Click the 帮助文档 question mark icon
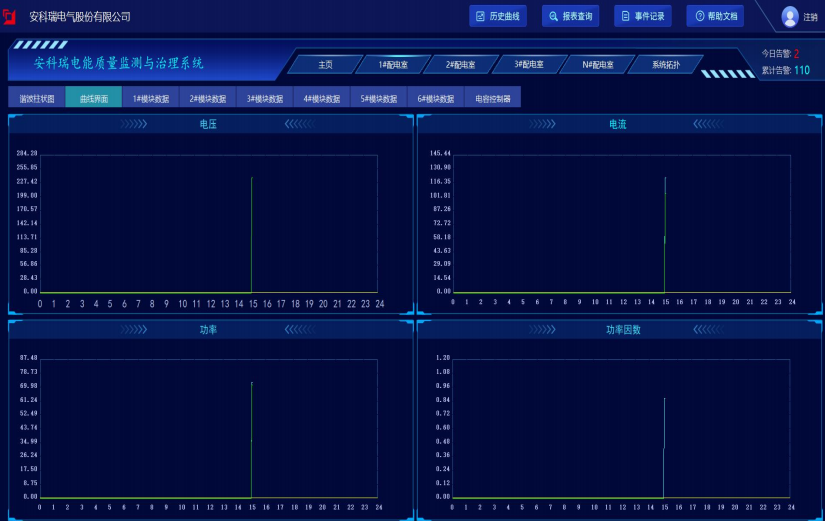This screenshot has width=825, height=521. tap(699, 16)
